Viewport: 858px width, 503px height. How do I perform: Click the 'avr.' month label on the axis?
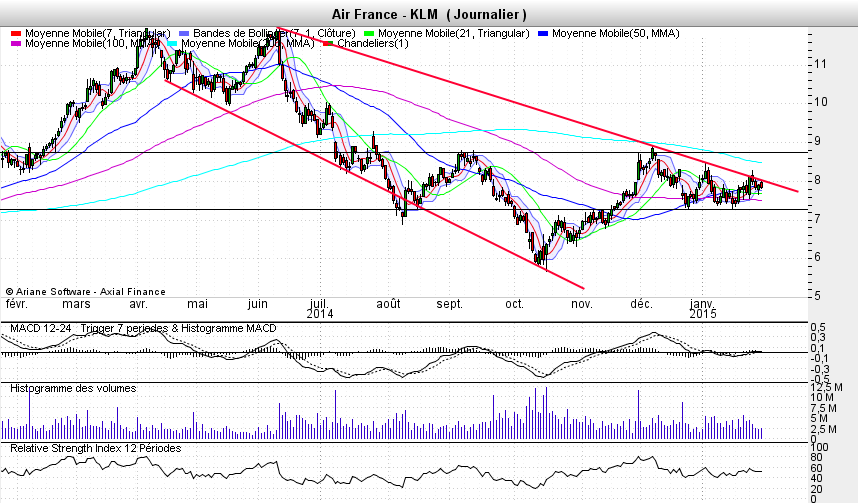[x=138, y=304]
